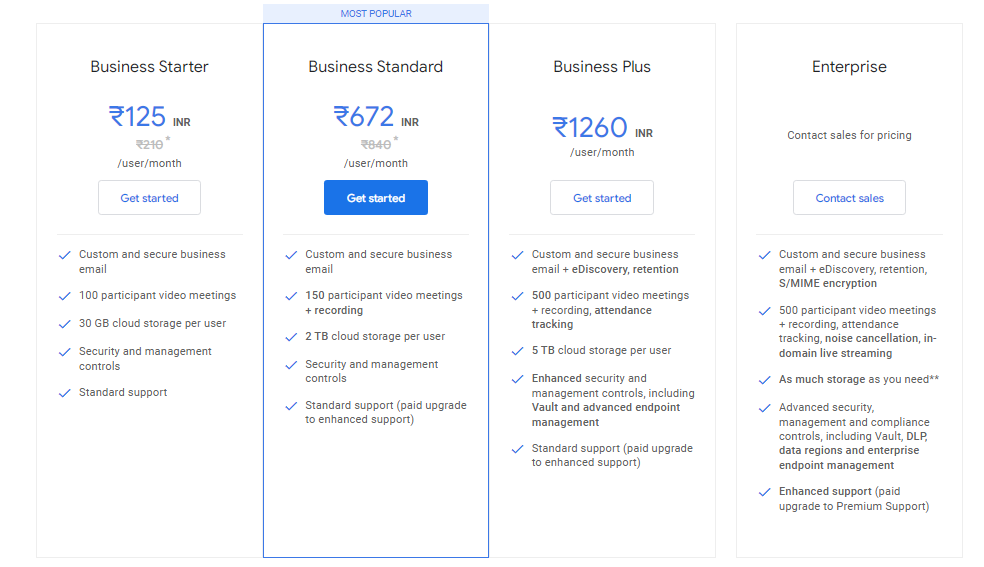This screenshot has width=984, height=567.
Task: Click checkmark next to 5 TB cloud storage
Action: pyautogui.click(x=518, y=351)
